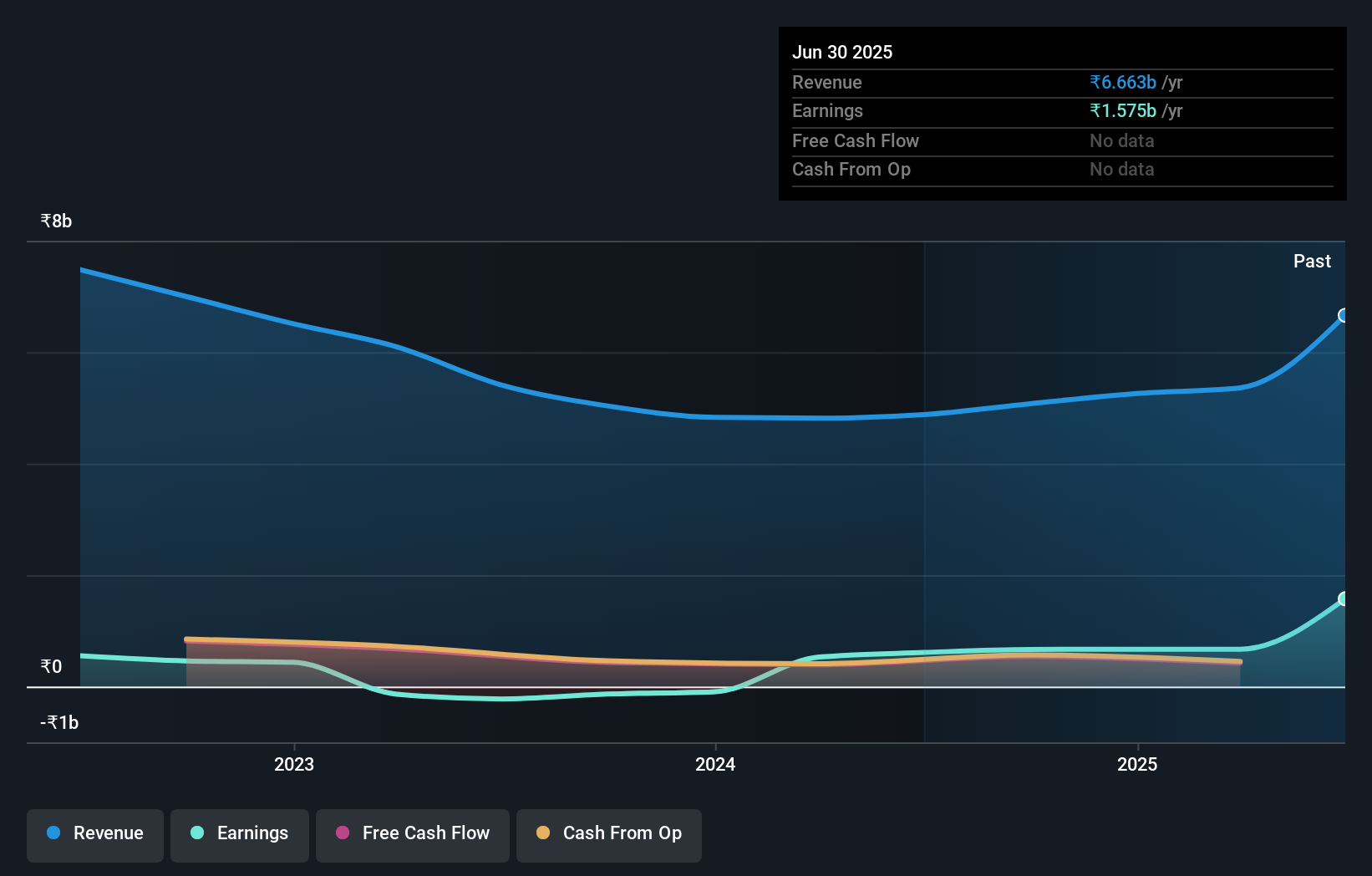
Task: Click the Jun 30 2025 tooltip date
Action: (x=842, y=52)
